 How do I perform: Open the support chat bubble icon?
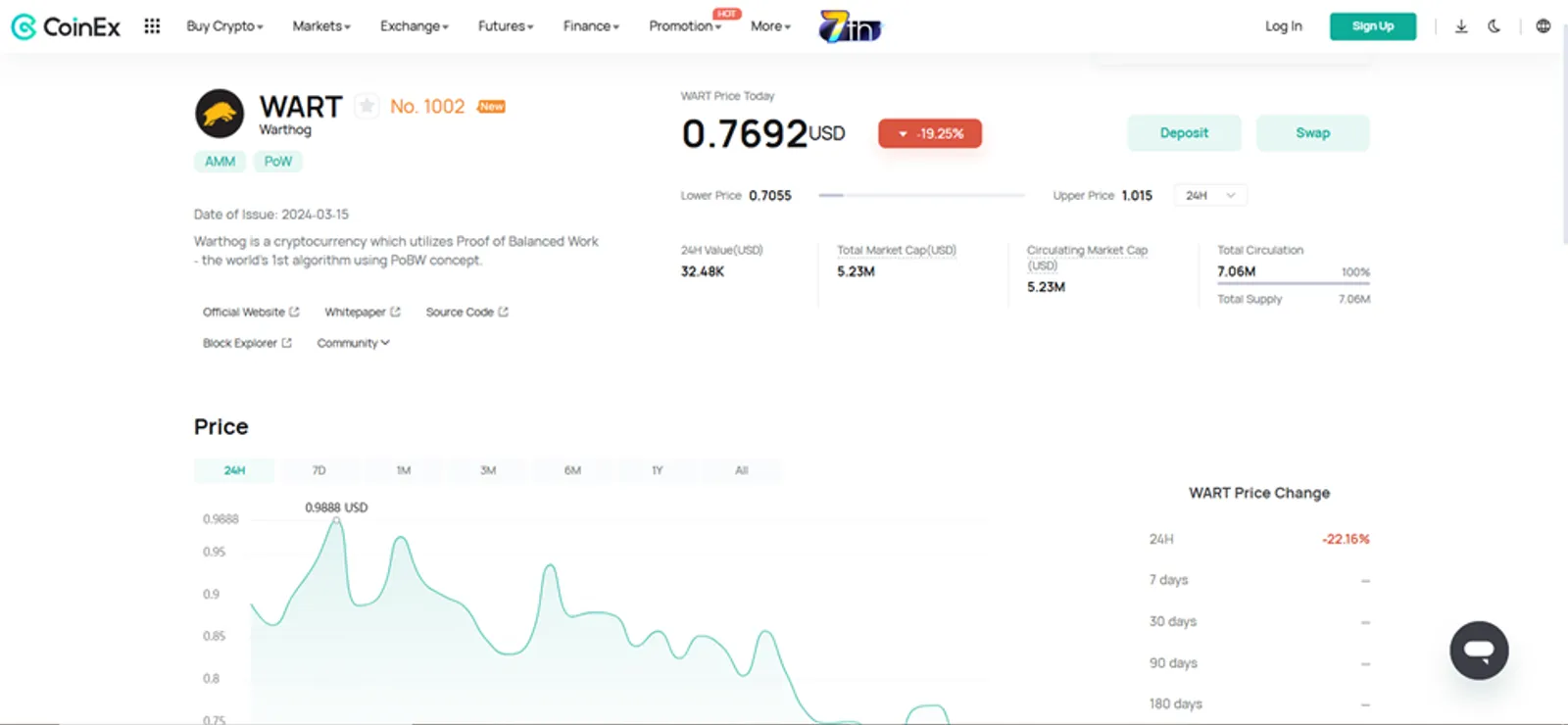click(x=1479, y=651)
